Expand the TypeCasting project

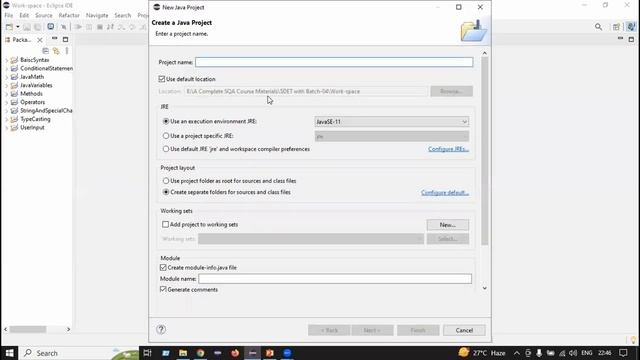pos(7,119)
